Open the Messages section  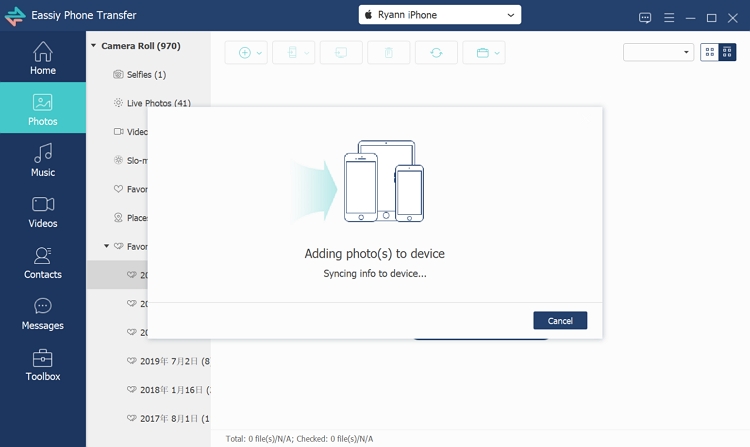[42, 313]
